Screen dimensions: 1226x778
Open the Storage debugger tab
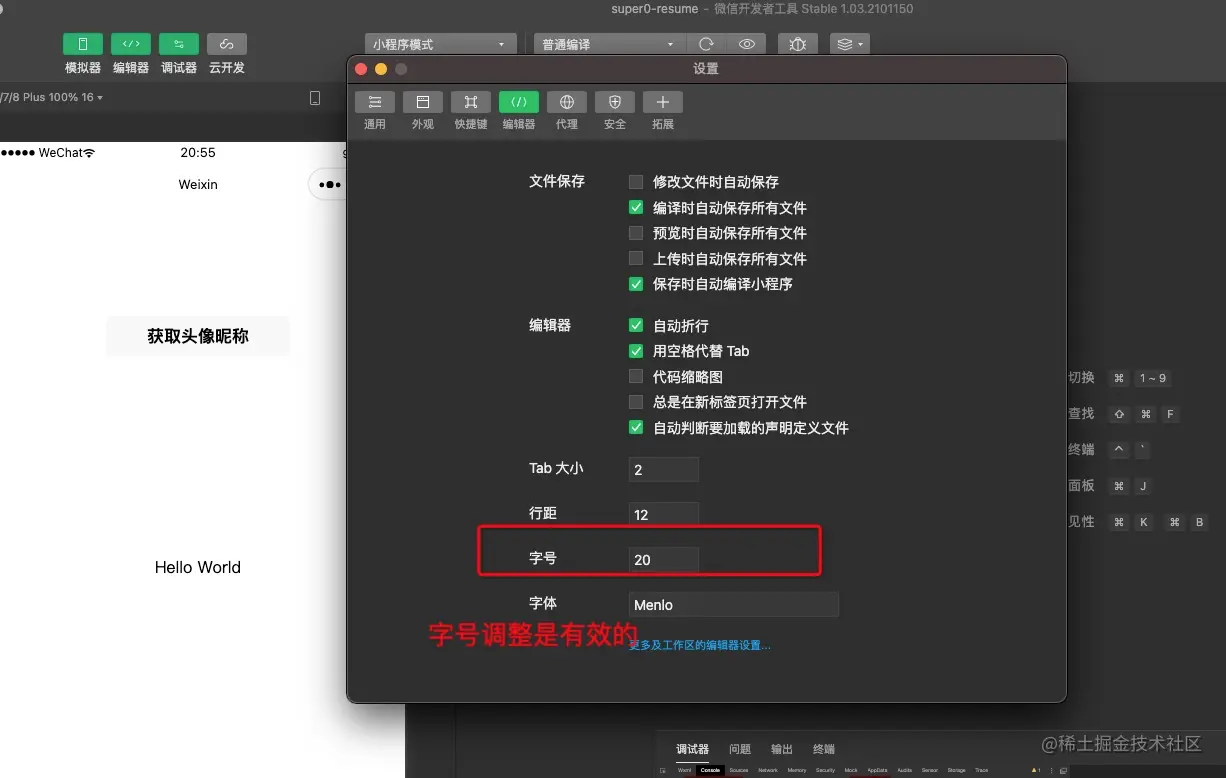click(x=957, y=770)
